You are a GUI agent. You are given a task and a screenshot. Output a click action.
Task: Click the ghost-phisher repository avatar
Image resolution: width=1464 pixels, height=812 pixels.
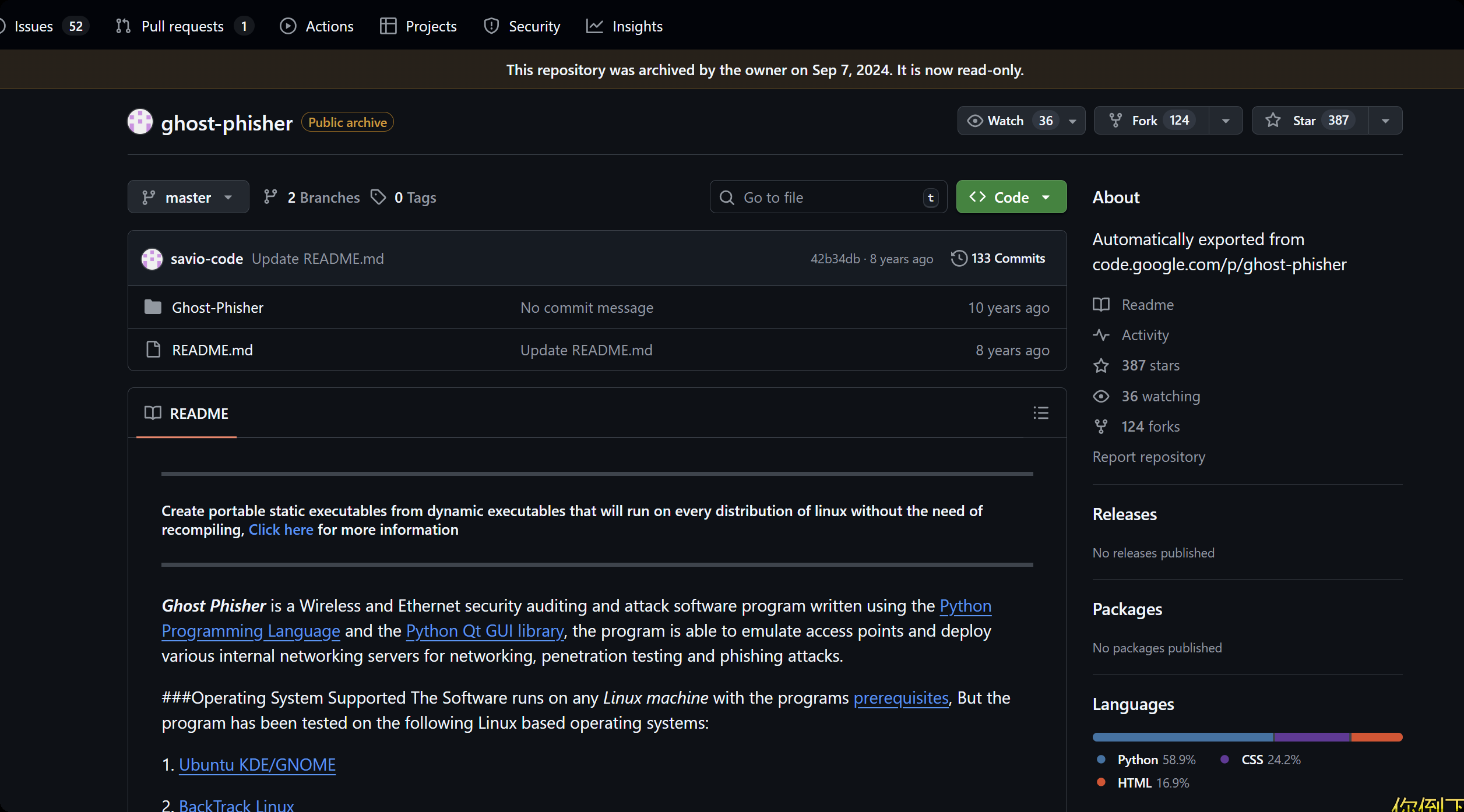[140, 122]
